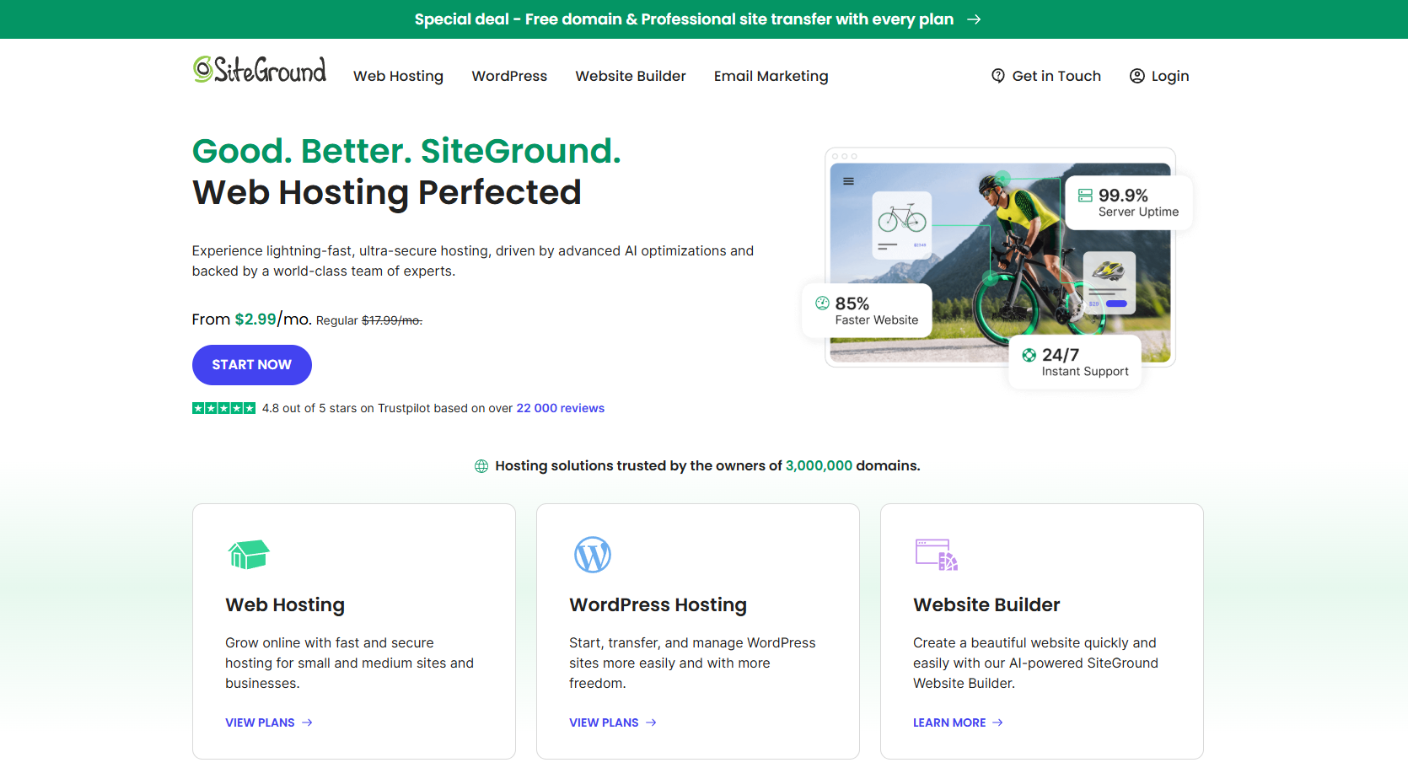Open the Special deal banner text

(684, 19)
